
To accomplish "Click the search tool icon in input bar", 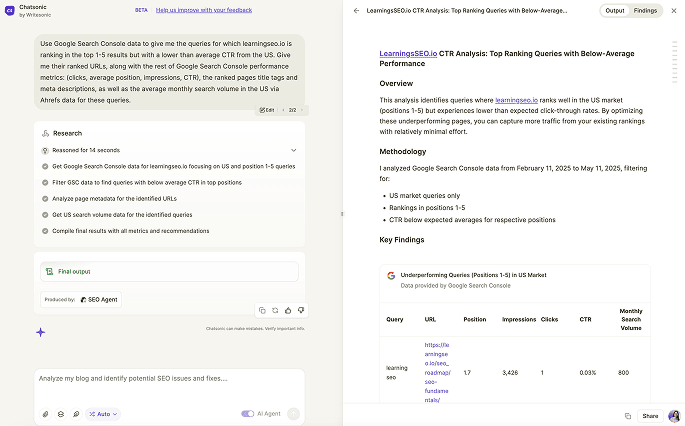I will [76, 414].
